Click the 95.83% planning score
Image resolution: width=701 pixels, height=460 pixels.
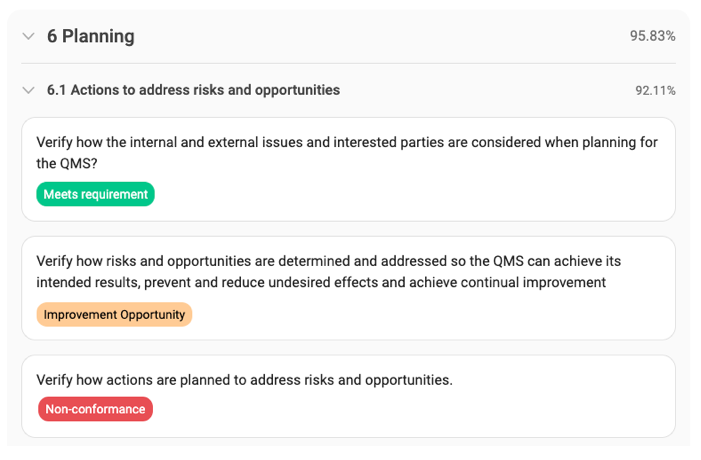(652, 36)
